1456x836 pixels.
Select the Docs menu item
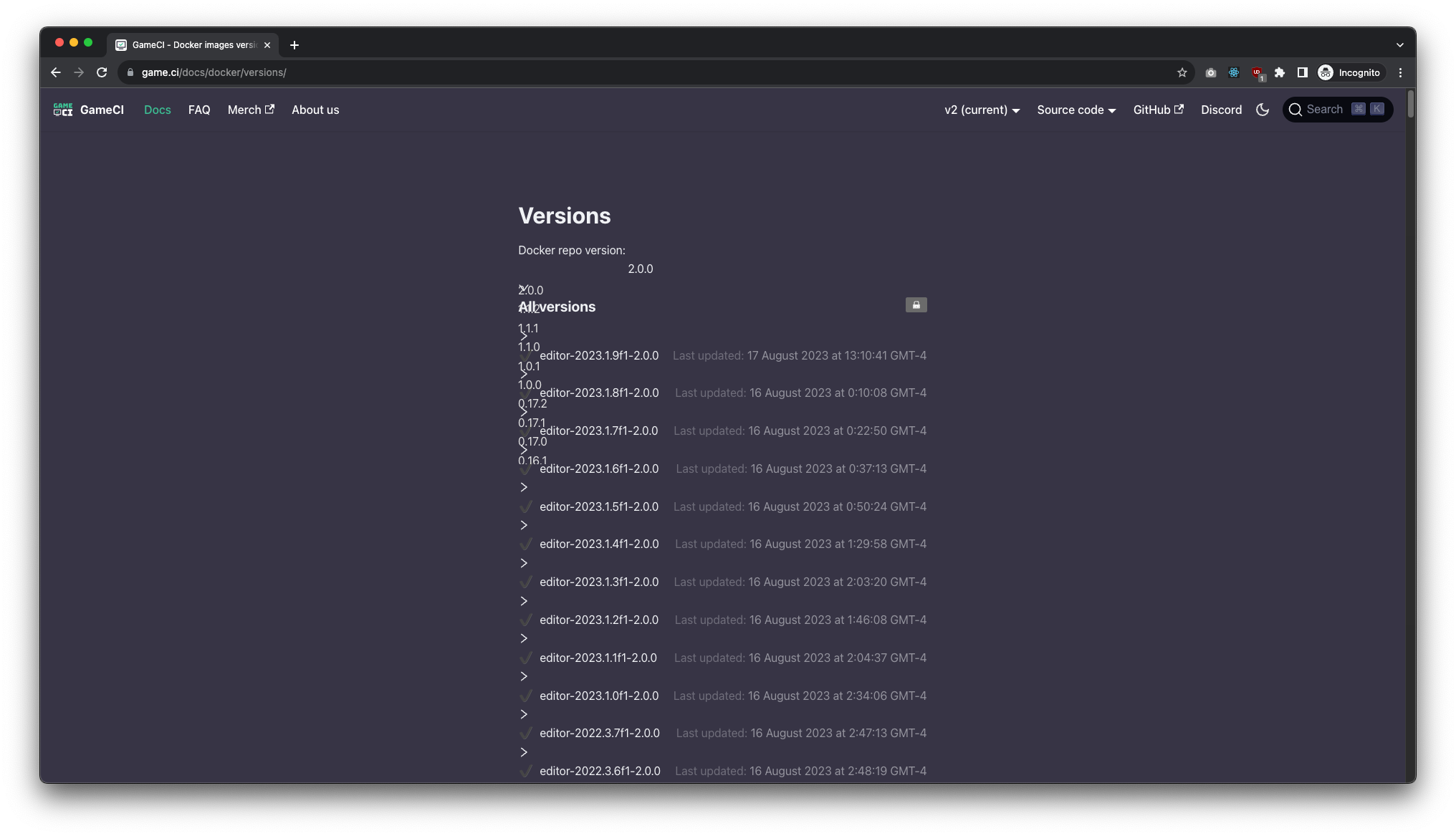click(156, 110)
